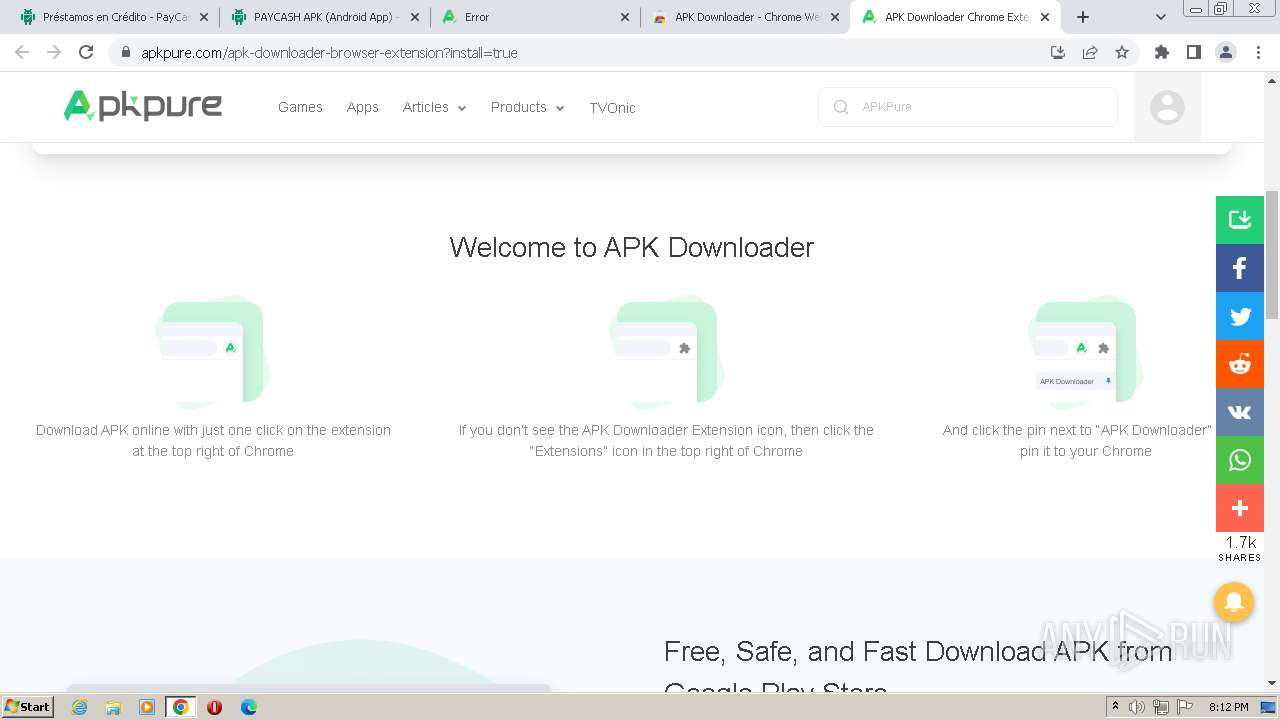Screen dimensions: 1280x720
Task: Open the Chrome Extensions puzzle icon
Action: tap(1162, 52)
